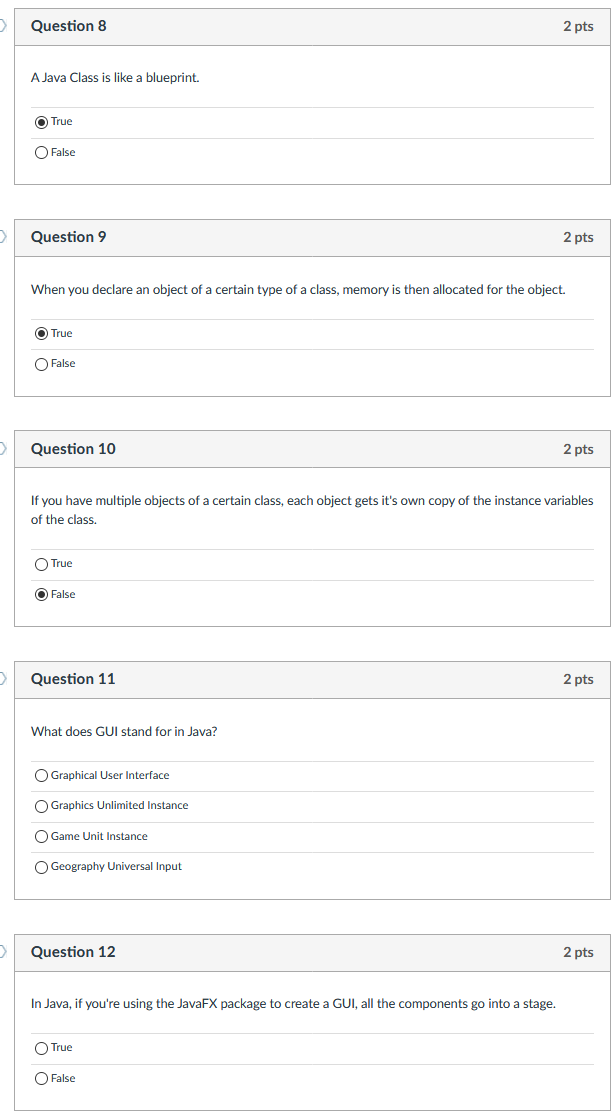Click the Java Class blueprint question text

pos(115,77)
